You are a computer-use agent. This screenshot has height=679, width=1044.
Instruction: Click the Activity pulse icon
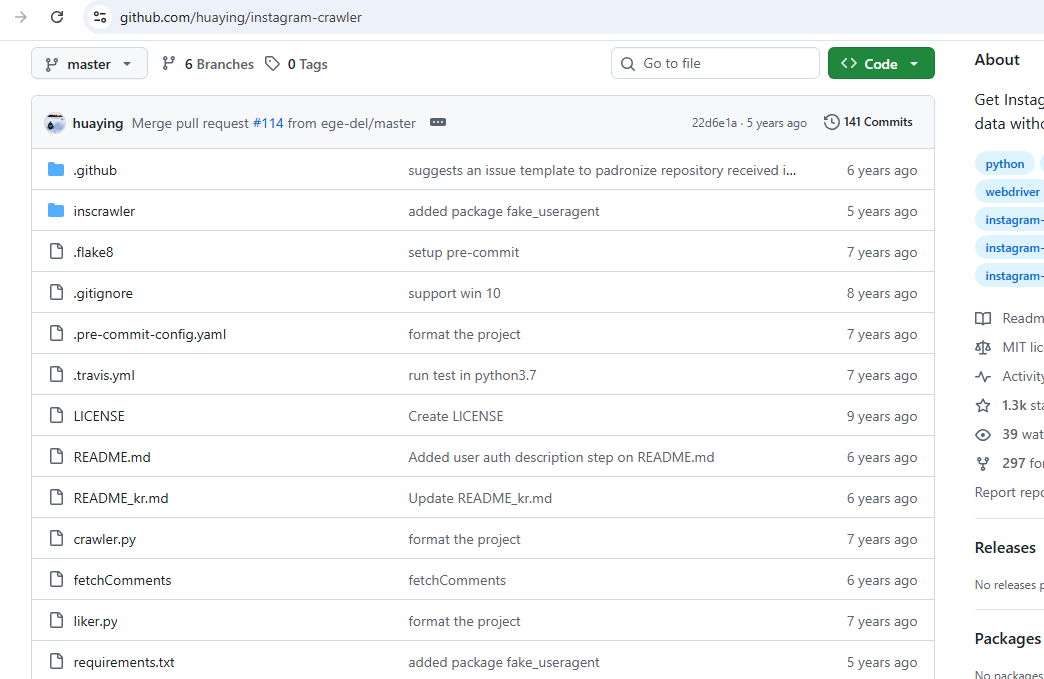tap(983, 376)
